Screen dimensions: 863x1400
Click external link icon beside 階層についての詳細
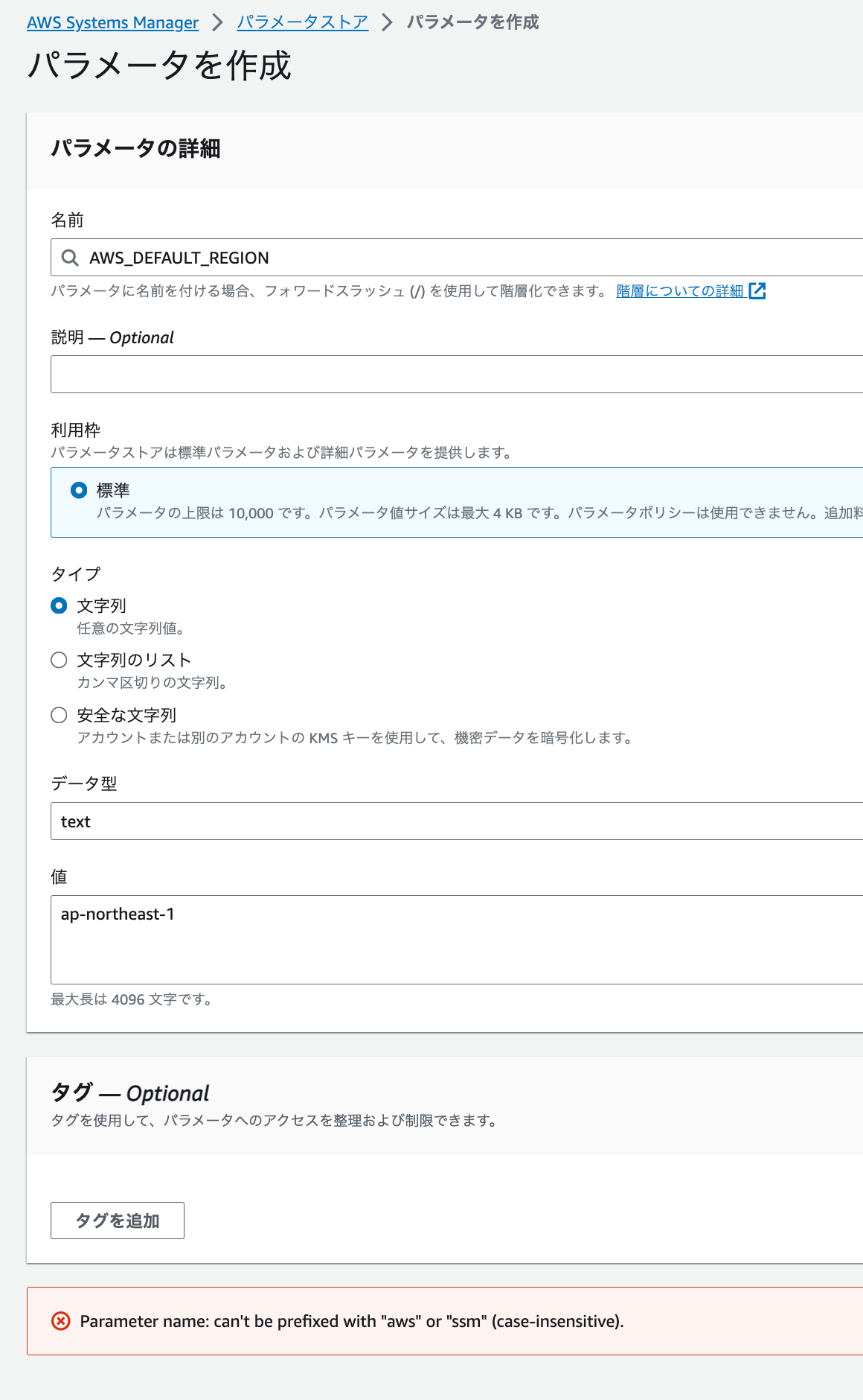[757, 291]
